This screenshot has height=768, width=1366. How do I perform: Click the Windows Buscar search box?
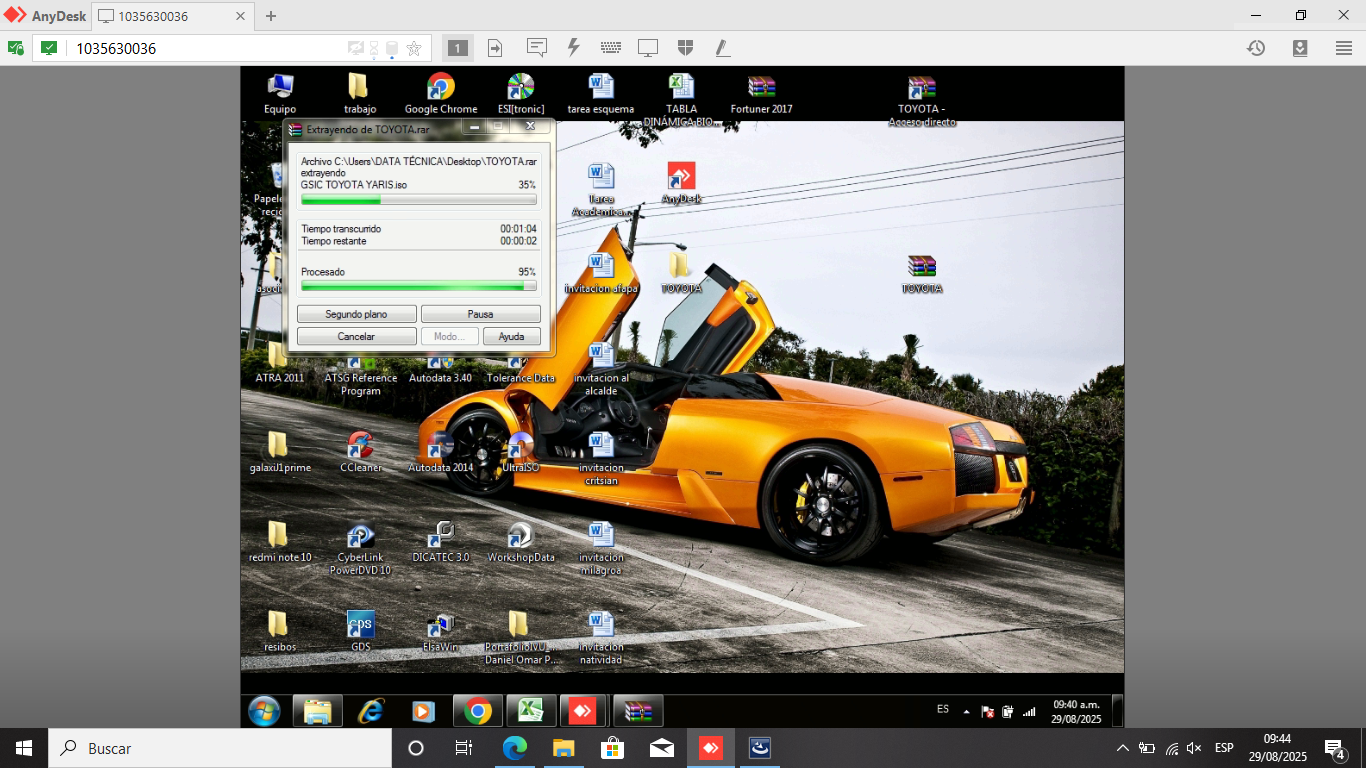pyautogui.click(x=220, y=748)
